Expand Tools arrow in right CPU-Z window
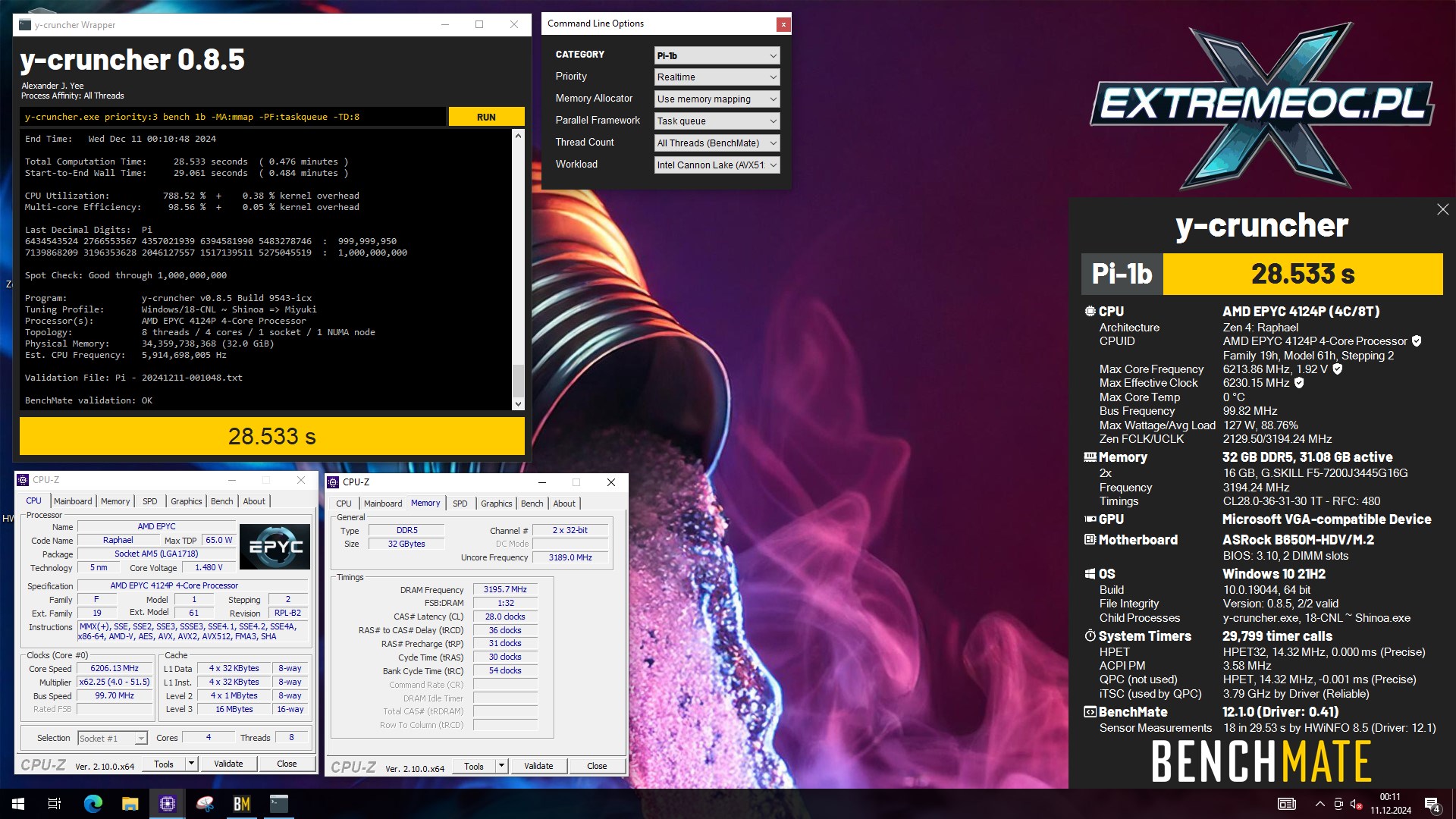 [501, 766]
